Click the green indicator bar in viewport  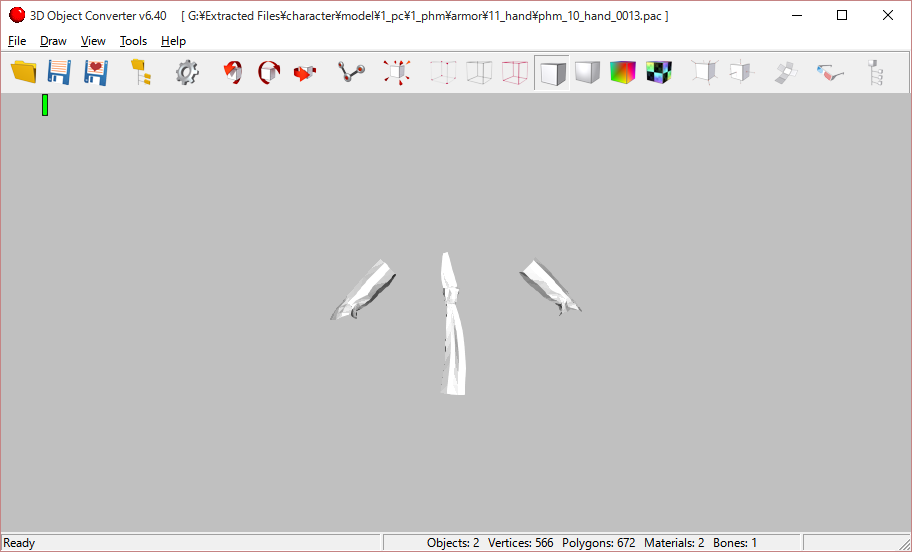pyautogui.click(x=45, y=105)
